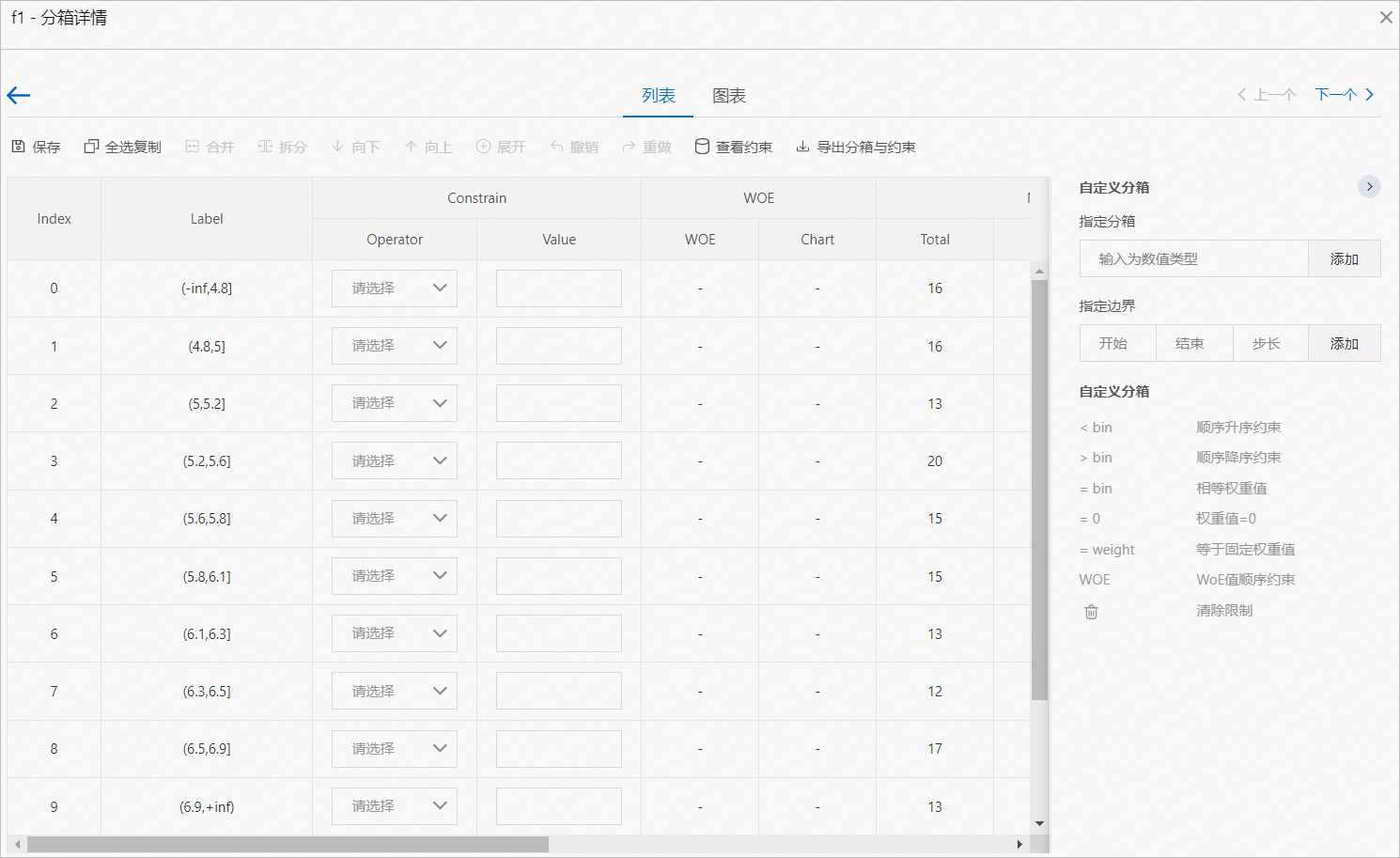
Task: Click the 开始 boundary start field
Action: pyautogui.click(x=1118, y=343)
